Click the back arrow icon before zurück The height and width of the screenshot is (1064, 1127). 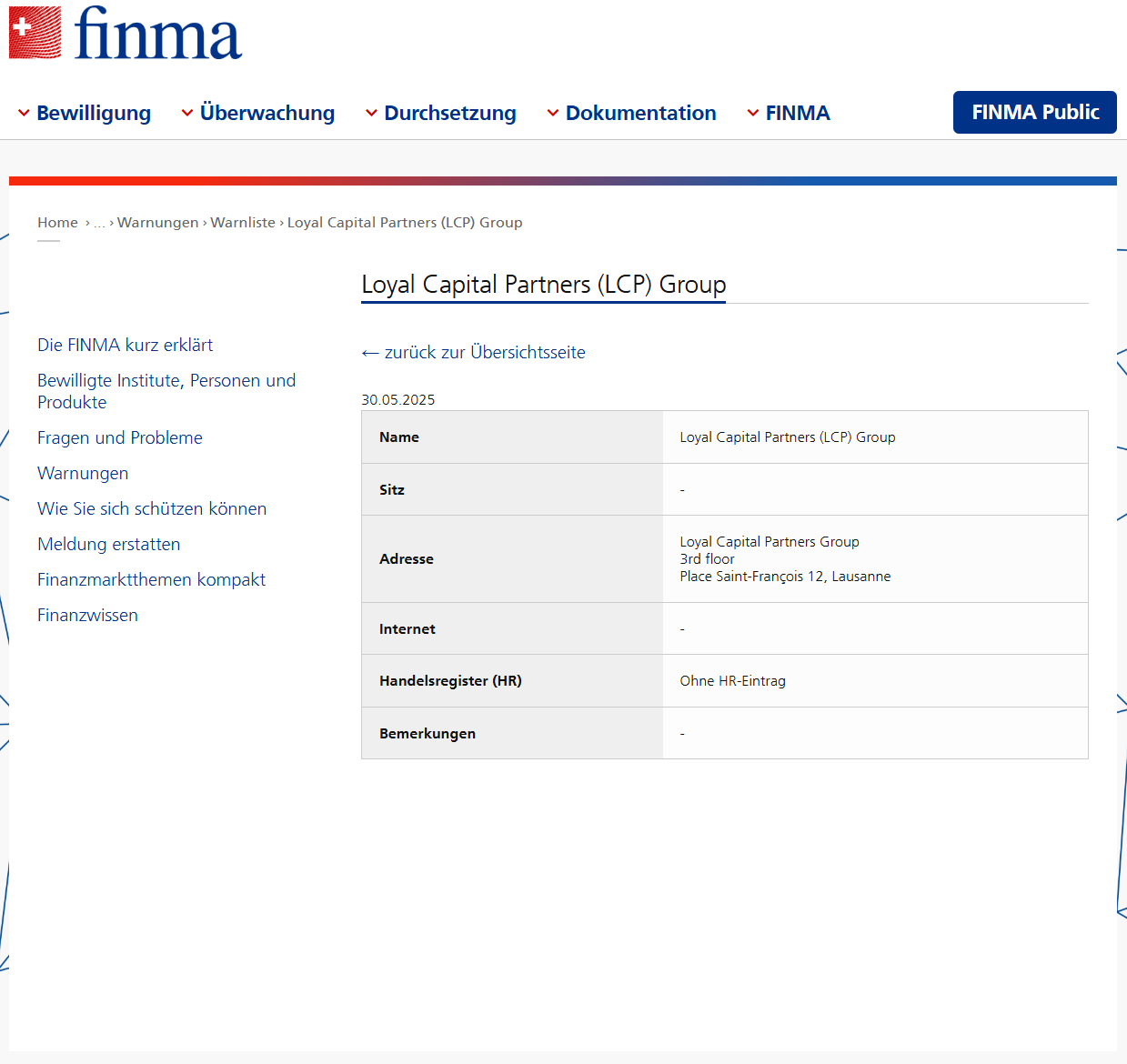pyautogui.click(x=370, y=353)
